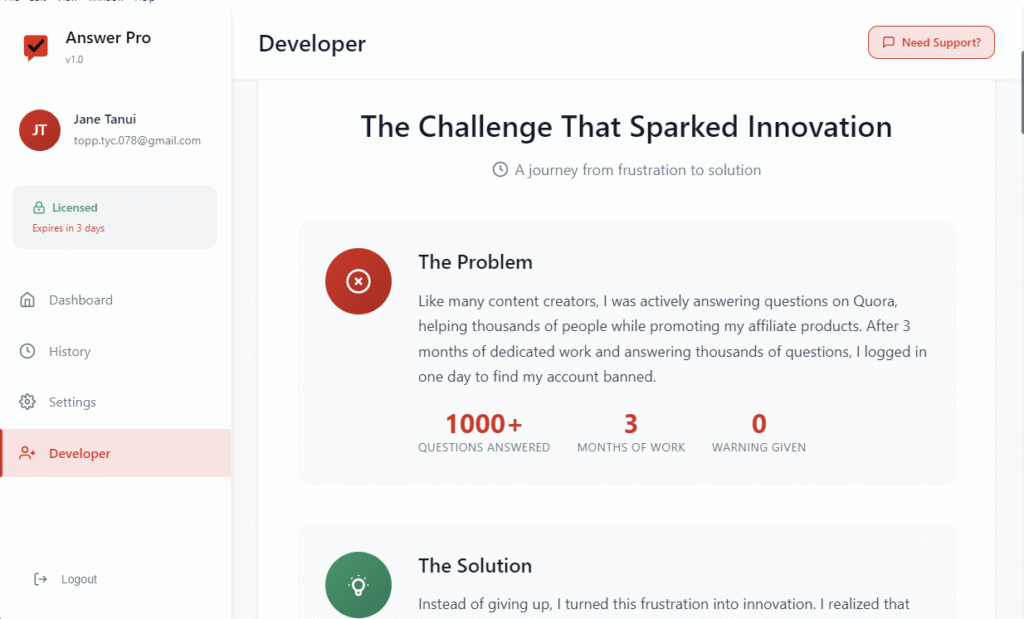Image resolution: width=1024 pixels, height=619 pixels.
Task: Click the green lock Licensed icon
Action: 39,208
